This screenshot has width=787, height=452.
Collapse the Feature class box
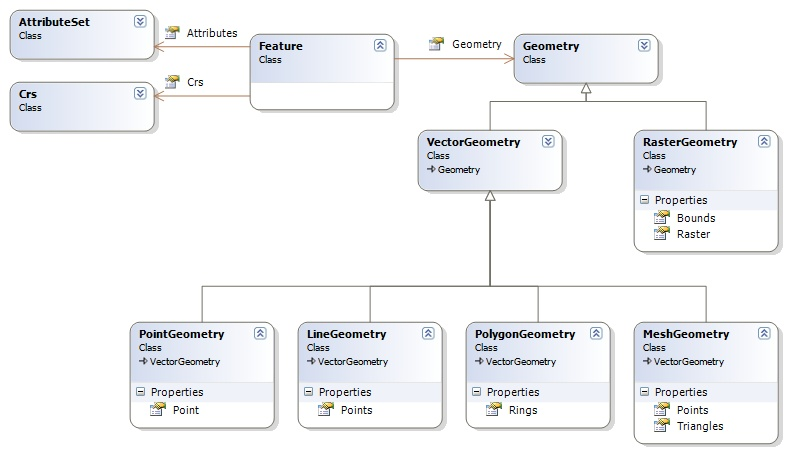(x=380, y=46)
